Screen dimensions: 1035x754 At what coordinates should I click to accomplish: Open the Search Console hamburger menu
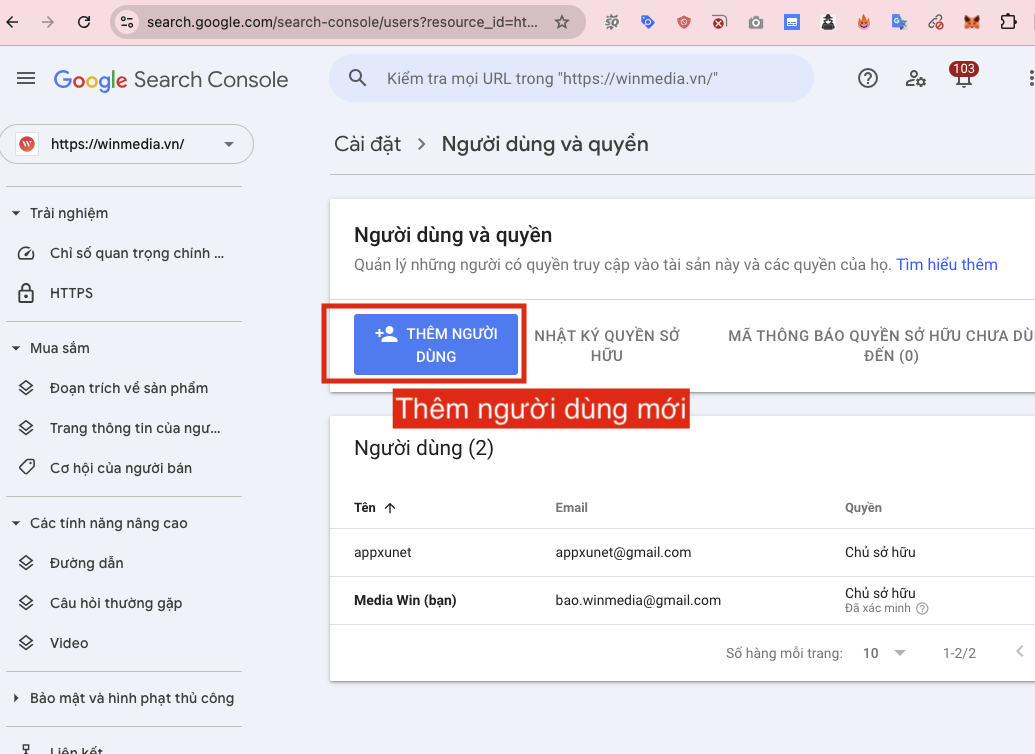coord(26,79)
